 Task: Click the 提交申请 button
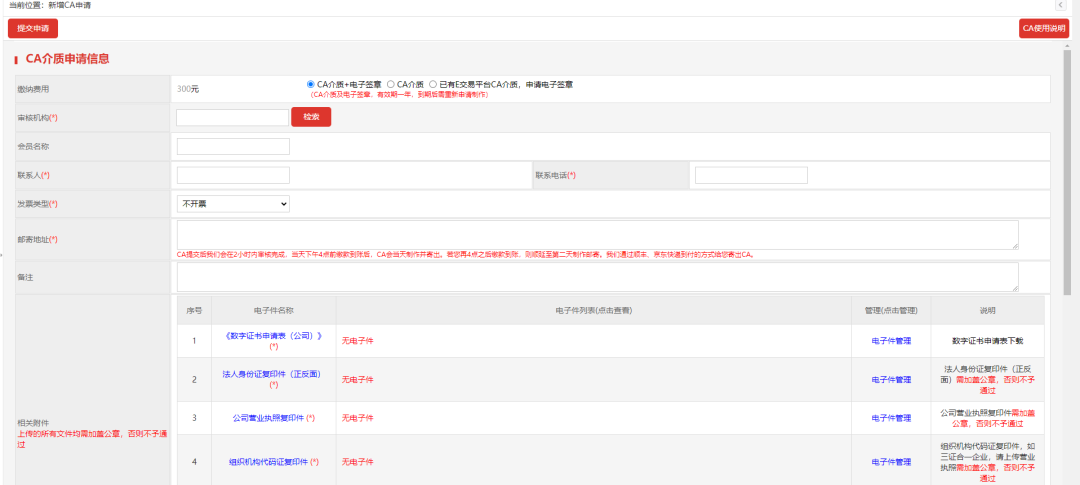tap(33, 28)
